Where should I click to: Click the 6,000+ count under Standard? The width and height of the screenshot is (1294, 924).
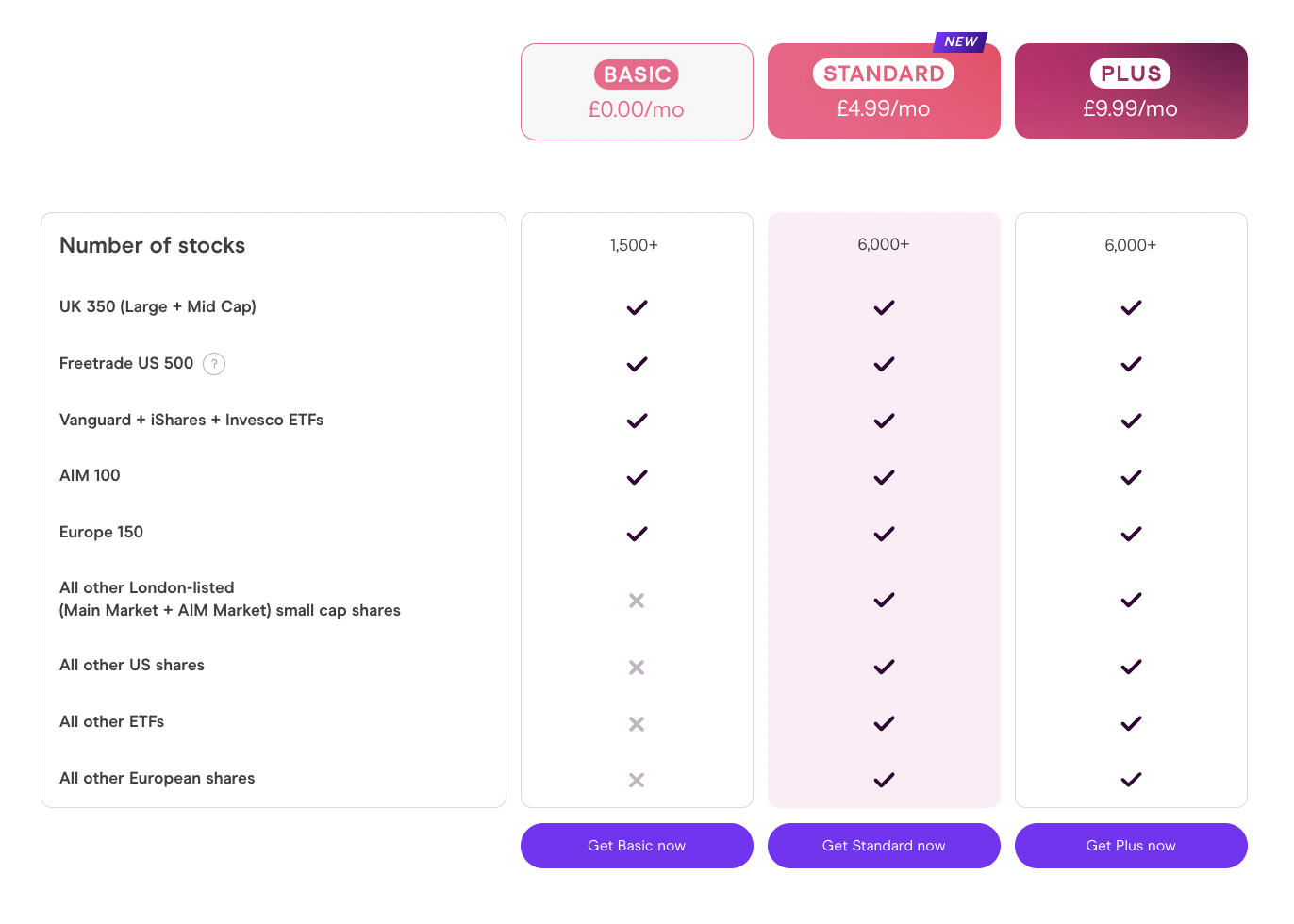pyautogui.click(x=884, y=243)
